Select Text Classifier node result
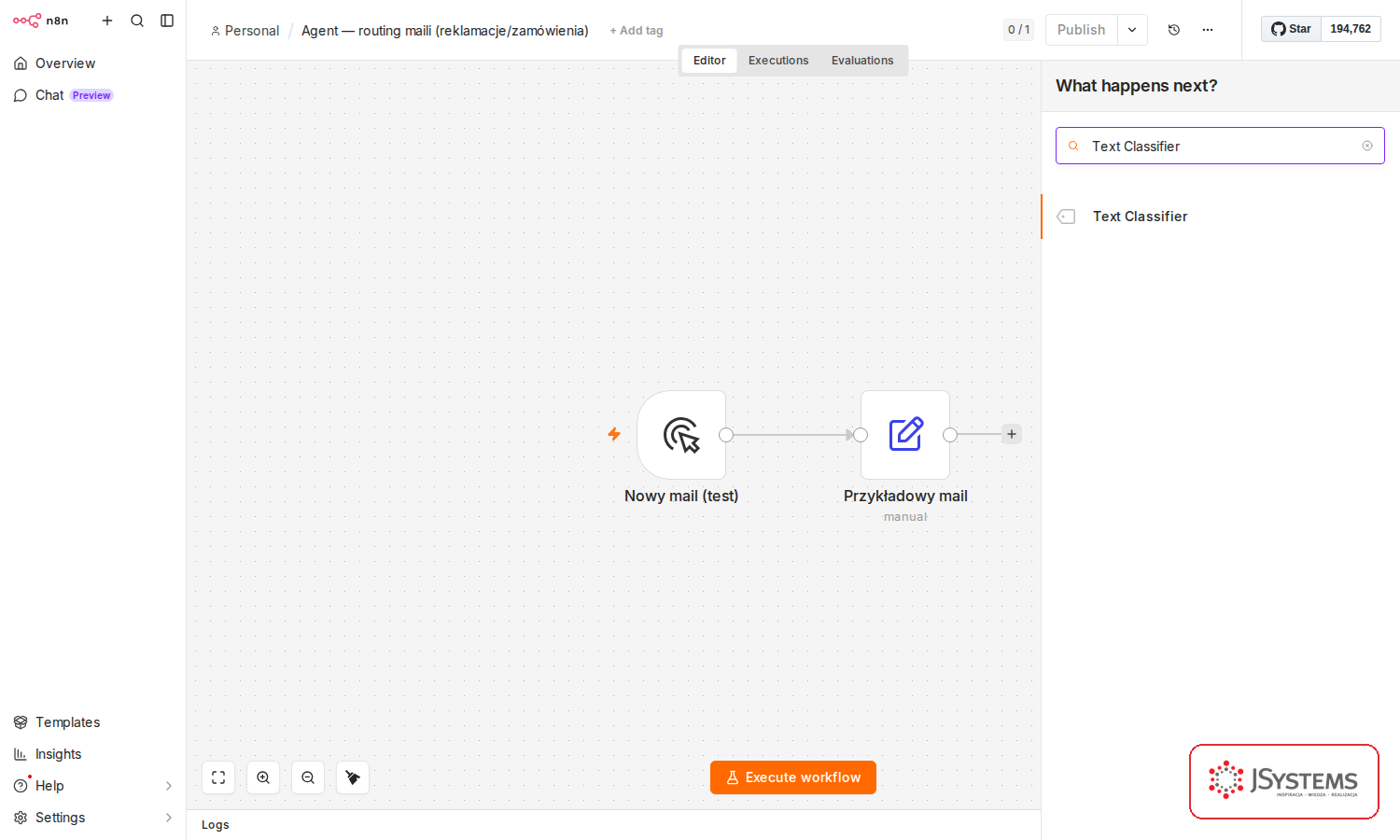This screenshot has width=1400, height=840. click(1220, 217)
